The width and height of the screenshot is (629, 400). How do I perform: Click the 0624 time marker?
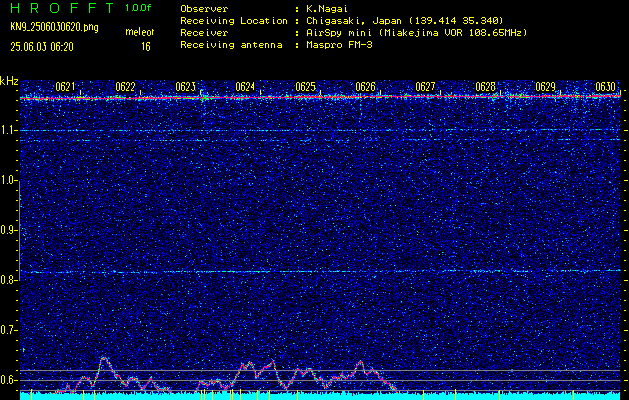245,87
